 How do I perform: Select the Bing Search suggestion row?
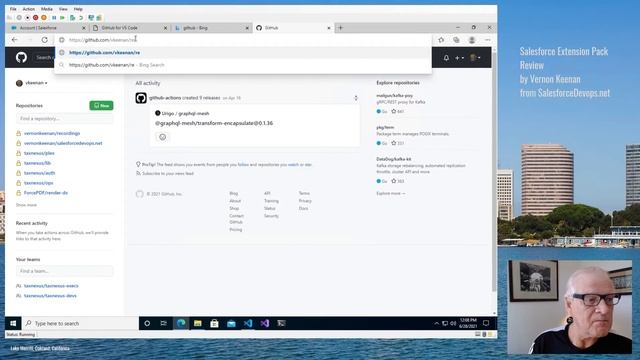[243, 65]
